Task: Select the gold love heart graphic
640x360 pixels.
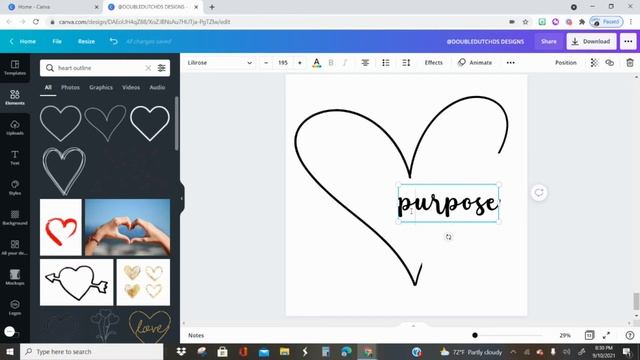Action: (150, 326)
